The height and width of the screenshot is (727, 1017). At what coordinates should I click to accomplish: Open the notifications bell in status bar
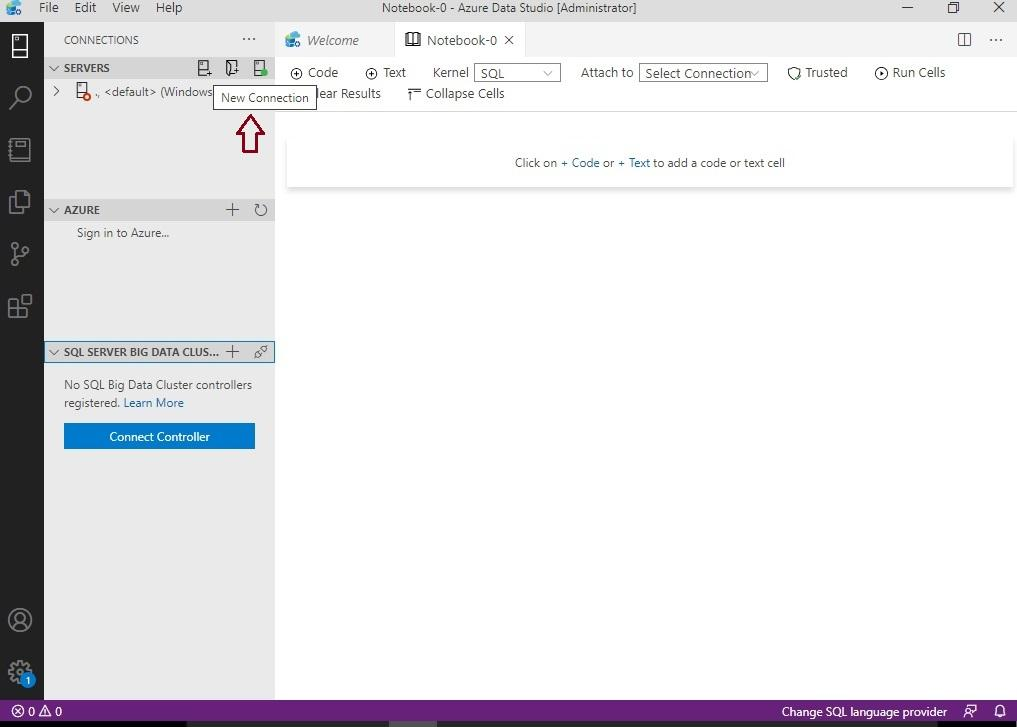(1000, 711)
